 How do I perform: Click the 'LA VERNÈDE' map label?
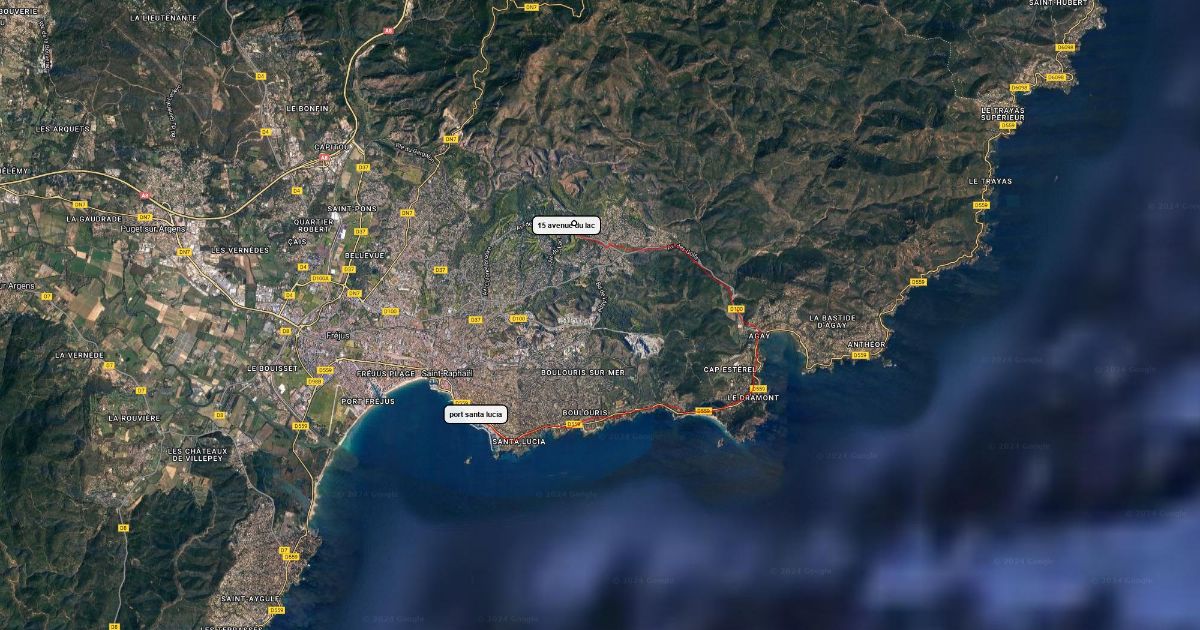point(81,355)
